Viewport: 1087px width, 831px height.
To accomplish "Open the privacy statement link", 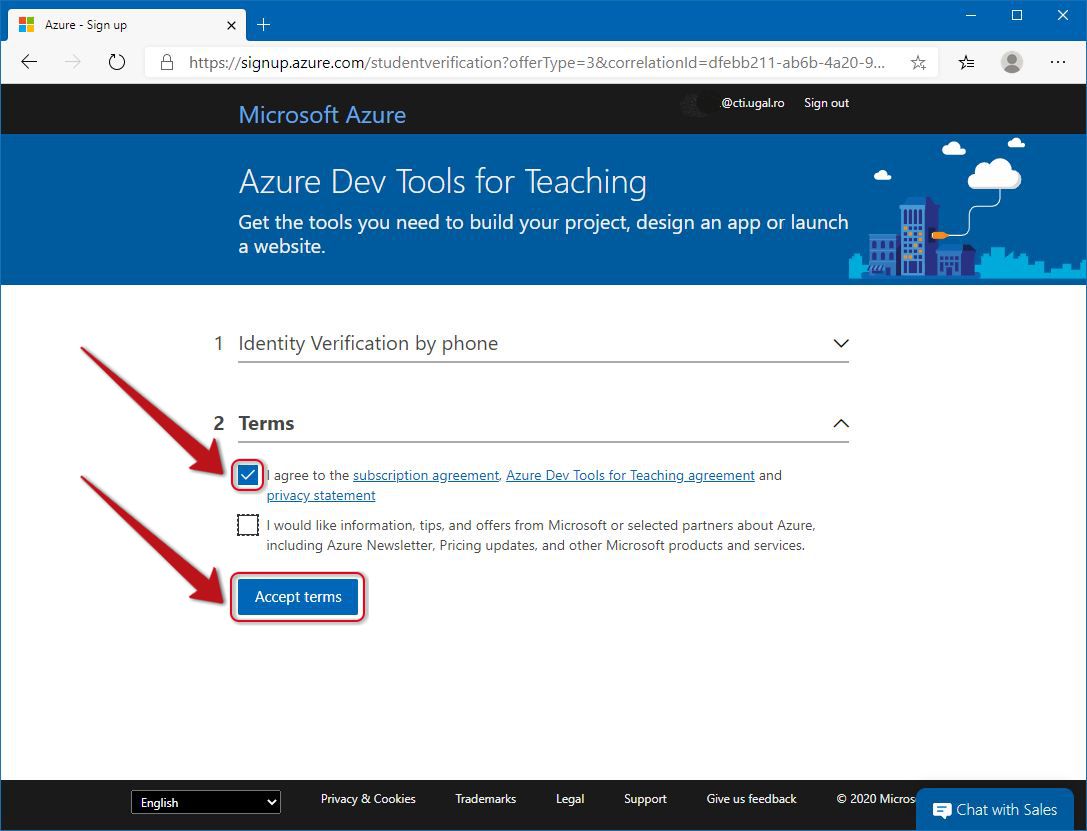I will 321,496.
